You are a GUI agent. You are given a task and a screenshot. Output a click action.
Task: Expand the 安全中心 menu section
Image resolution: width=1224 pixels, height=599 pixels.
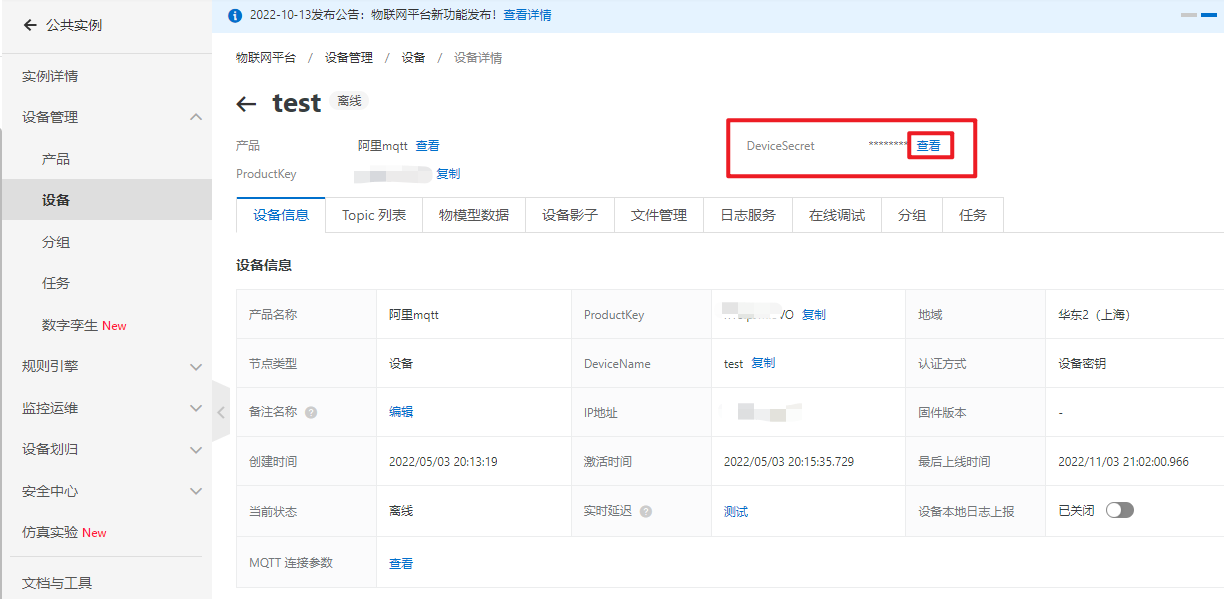(196, 491)
